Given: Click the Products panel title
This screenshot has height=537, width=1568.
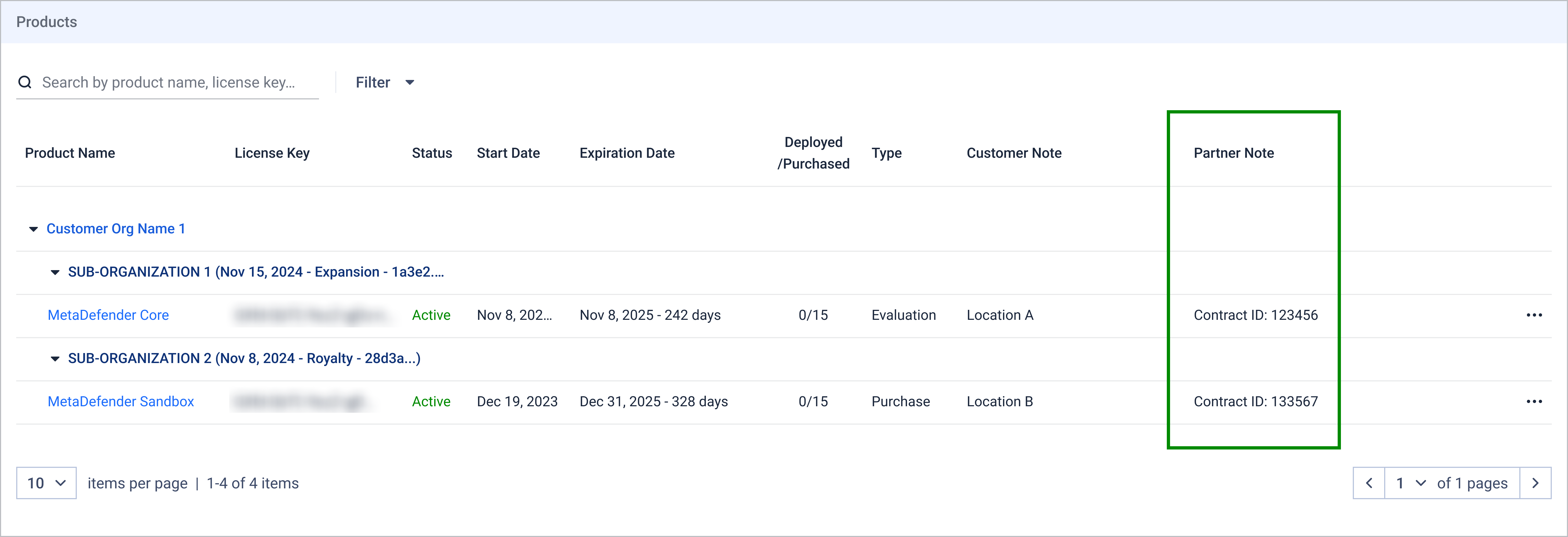Looking at the screenshot, I should [x=47, y=22].
